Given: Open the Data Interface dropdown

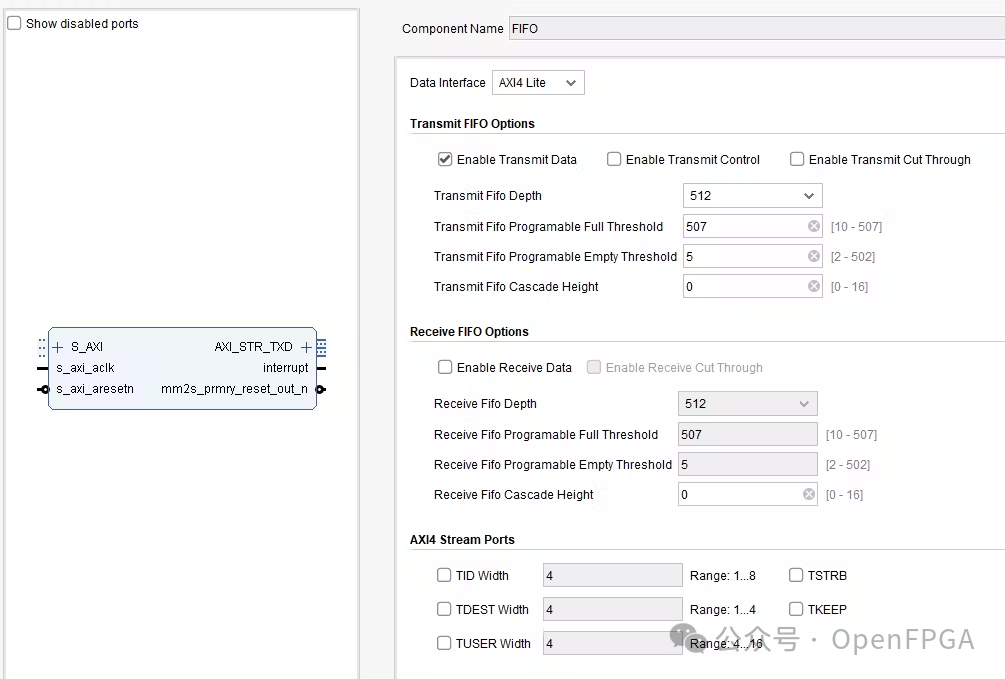Looking at the screenshot, I should (538, 83).
